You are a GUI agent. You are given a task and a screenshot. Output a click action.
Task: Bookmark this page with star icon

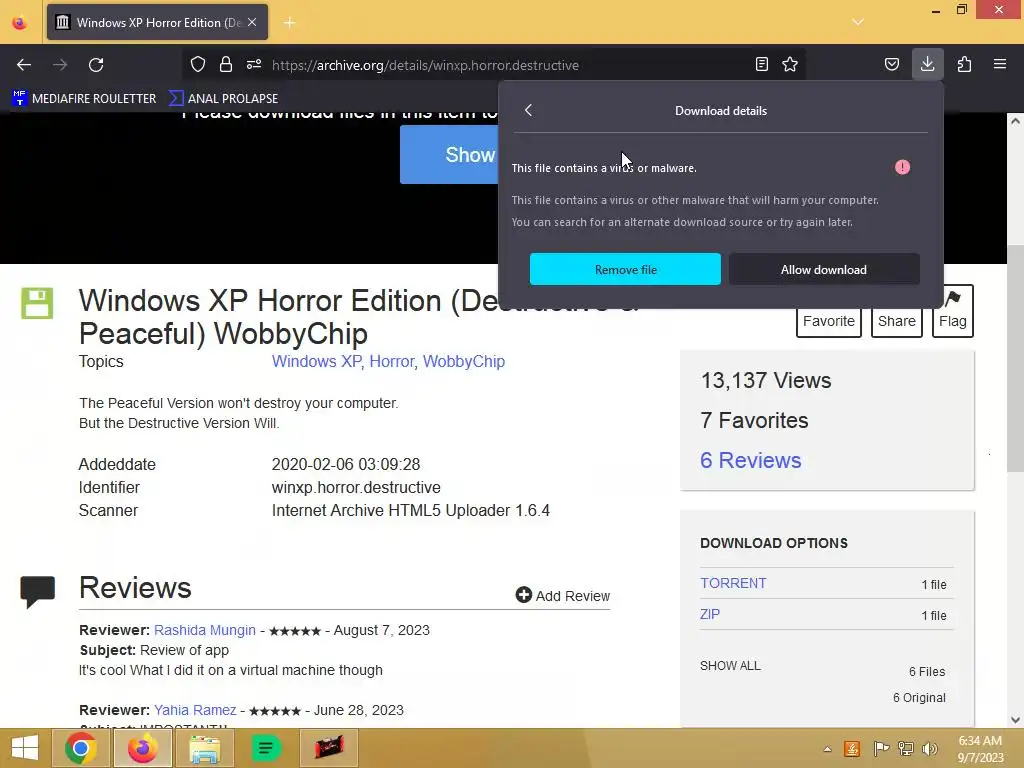[x=790, y=64]
